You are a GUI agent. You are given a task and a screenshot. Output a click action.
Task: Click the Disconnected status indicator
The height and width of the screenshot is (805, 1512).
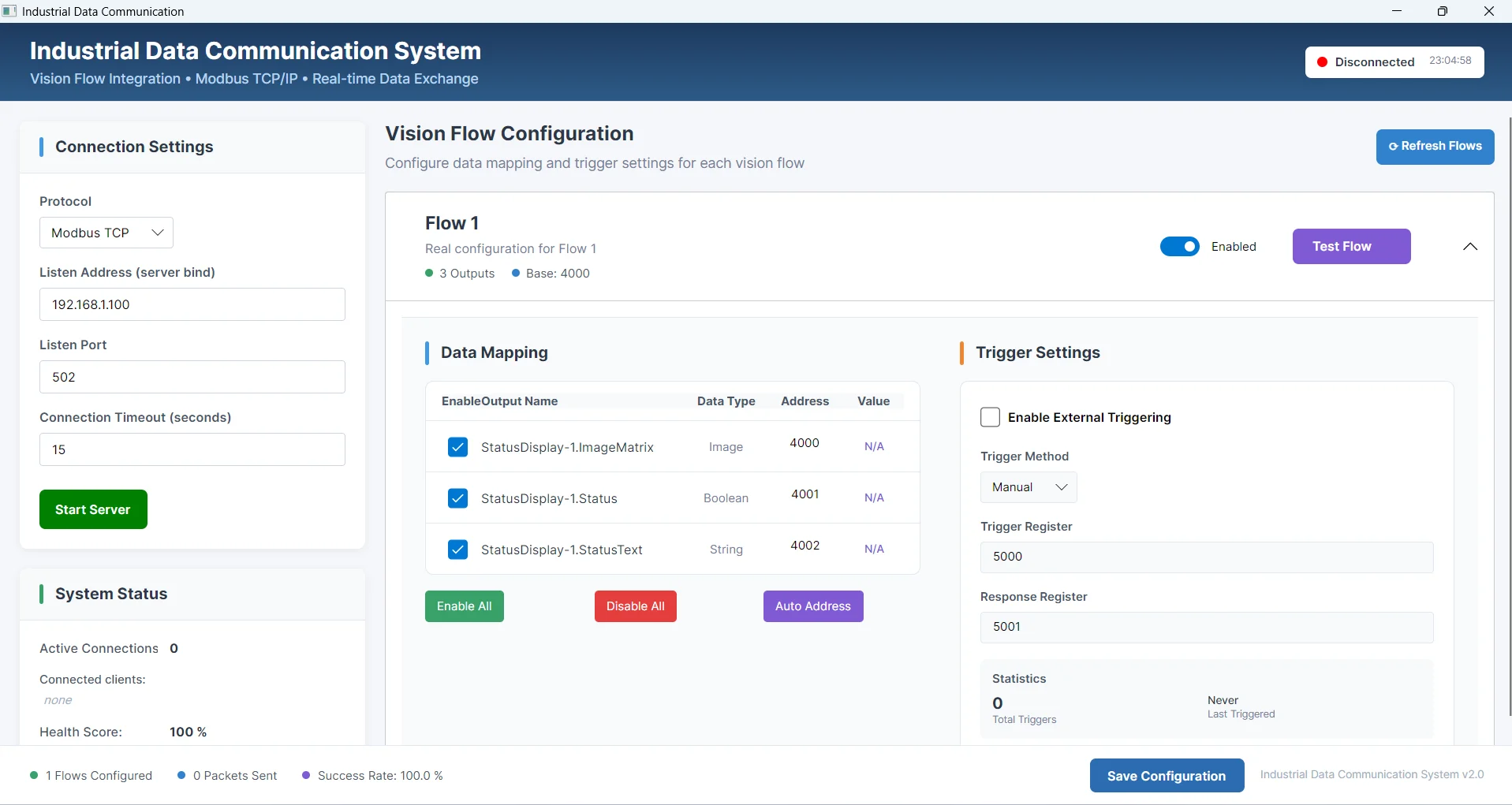coord(1366,62)
